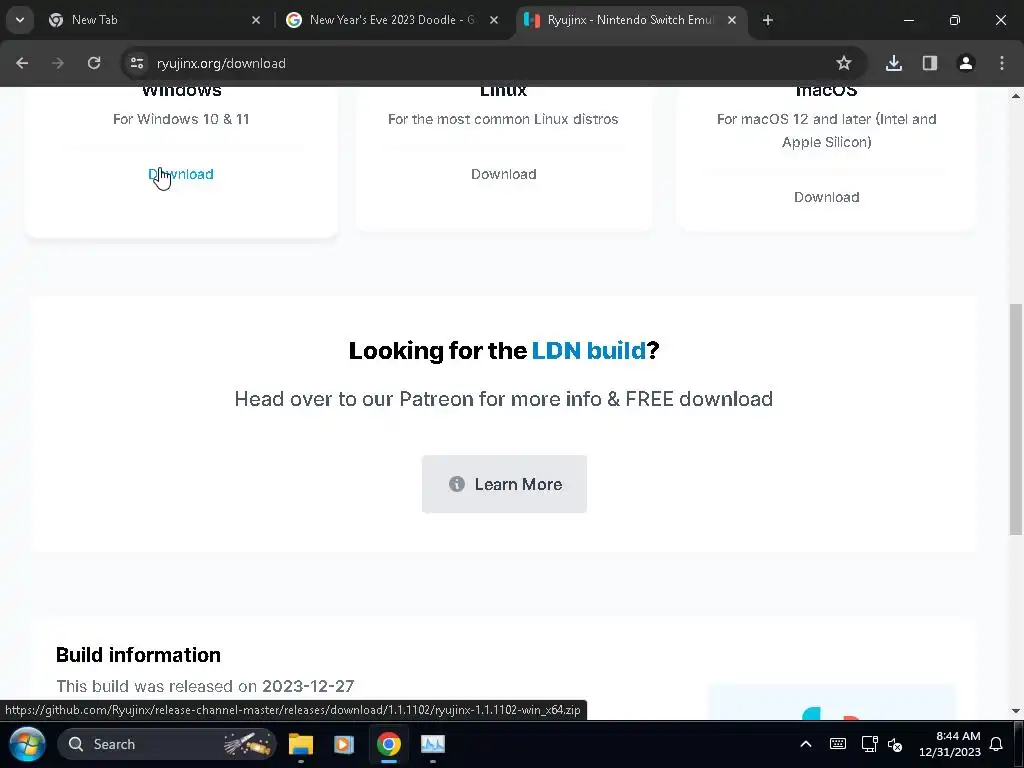Open the tab search dropdown arrow
1024x768 pixels.
tap(20, 20)
